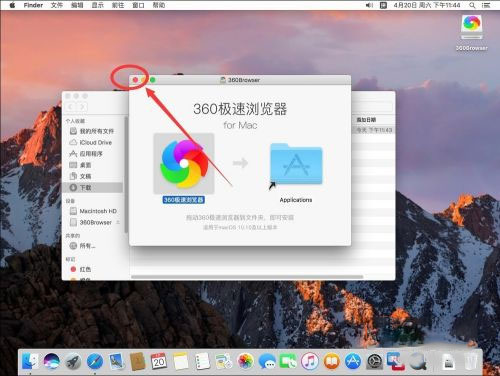Open the Trash in the Dock
The image size is (500, 376).
[x=471, y=361]
